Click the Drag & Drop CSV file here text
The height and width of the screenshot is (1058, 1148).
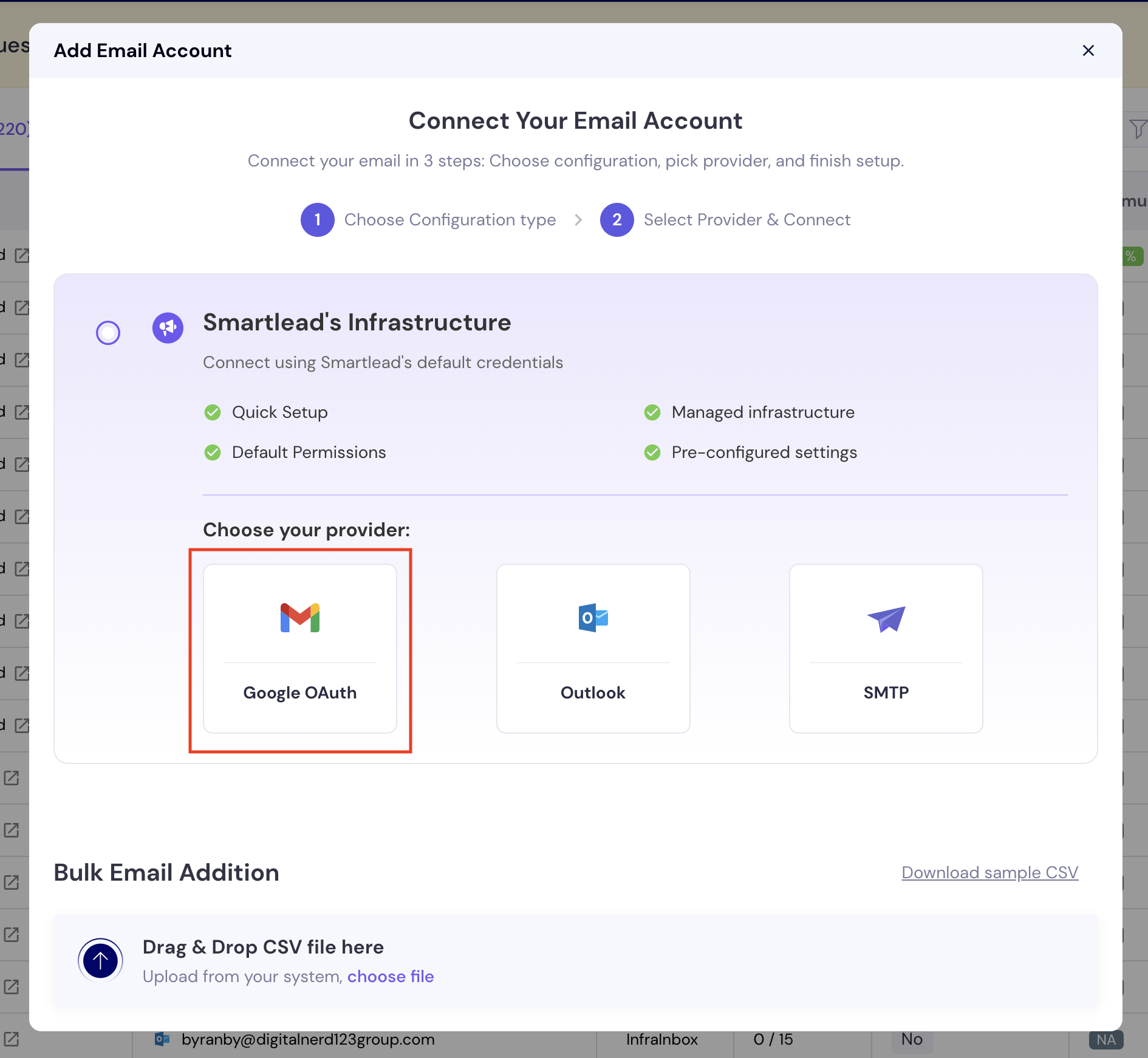pyautogui.click(x=263, y=947)
